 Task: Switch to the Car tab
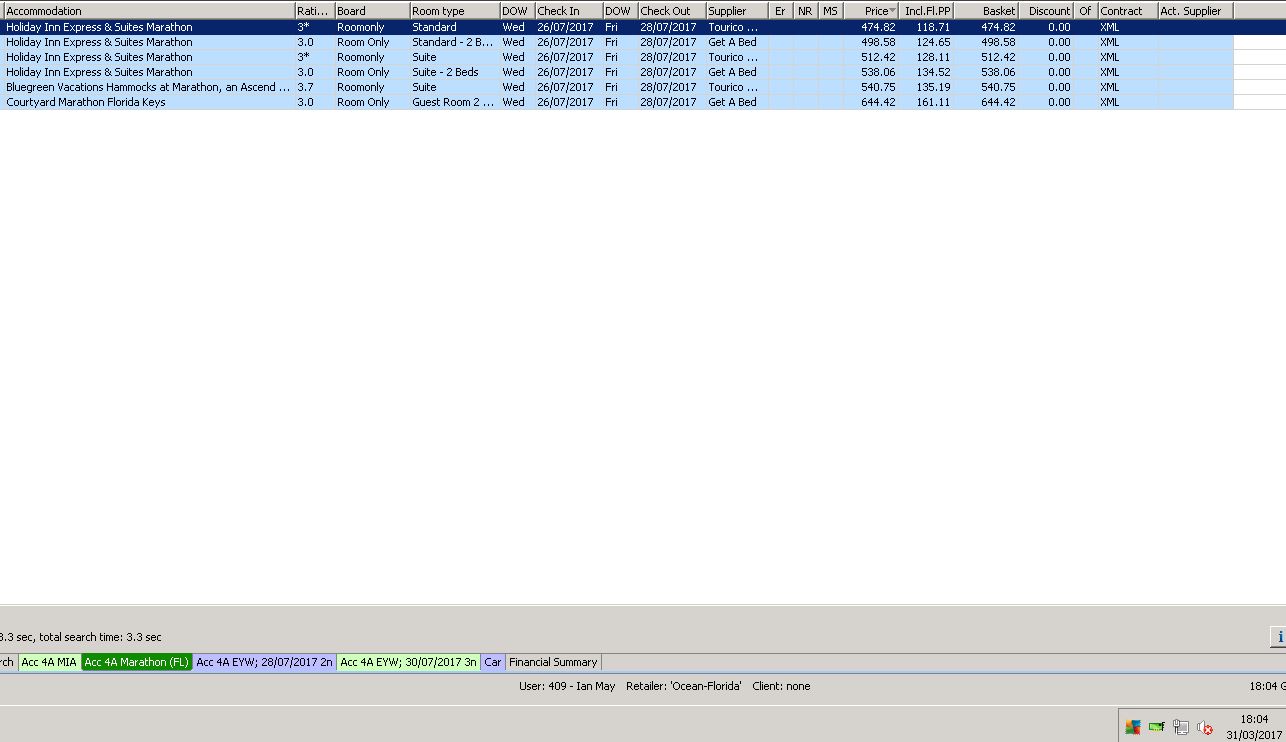coord(493,662)
